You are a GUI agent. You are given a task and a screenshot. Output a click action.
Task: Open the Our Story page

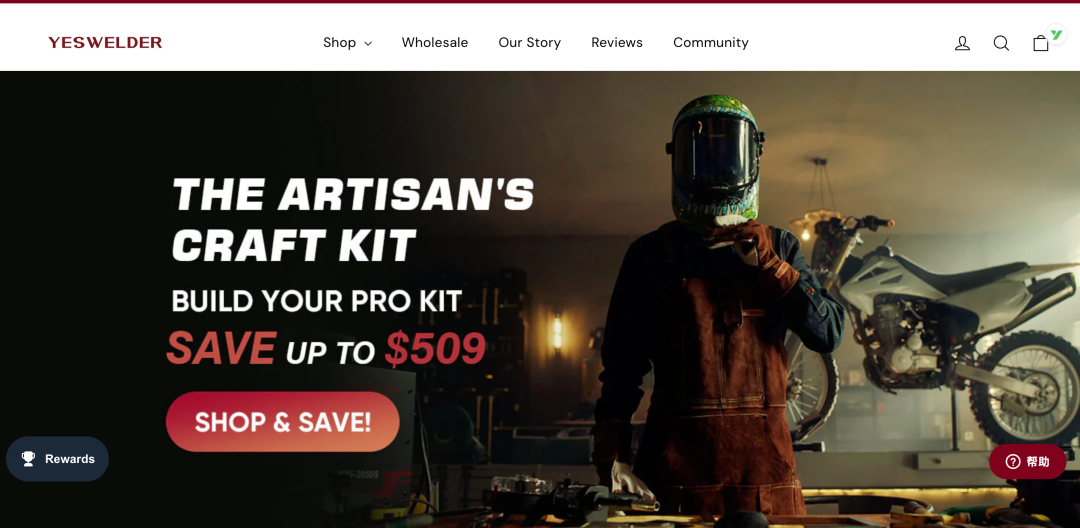(x=530, y=43)
